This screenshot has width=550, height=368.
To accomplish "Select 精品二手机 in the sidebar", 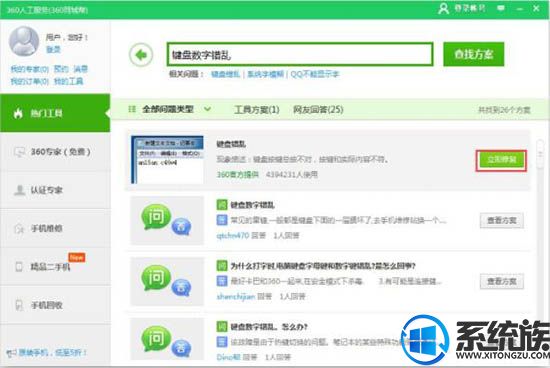I will tap(55, 267).
